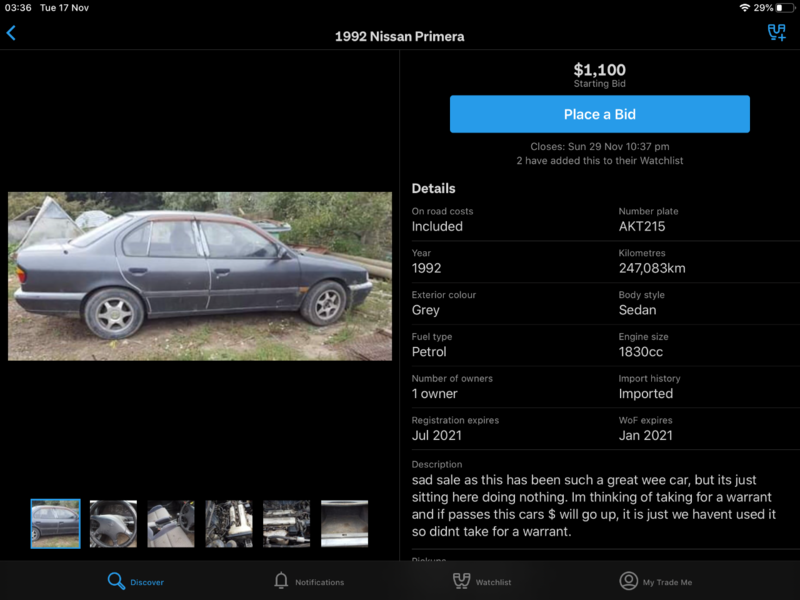Screen dimensions: 800x600
Task: Tap the '1992 Nissan Primera' page title
Action: [399, 37]
